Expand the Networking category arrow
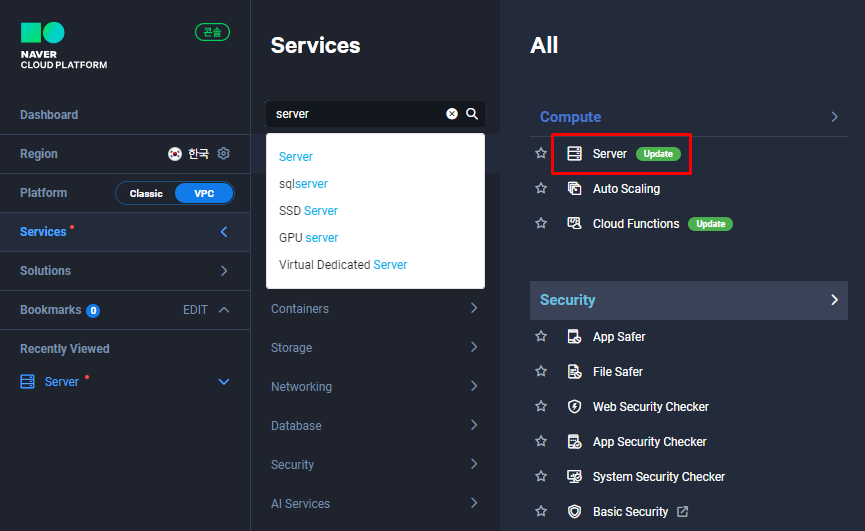The height and width of the screenshot is (531, 865). point(474,386)
